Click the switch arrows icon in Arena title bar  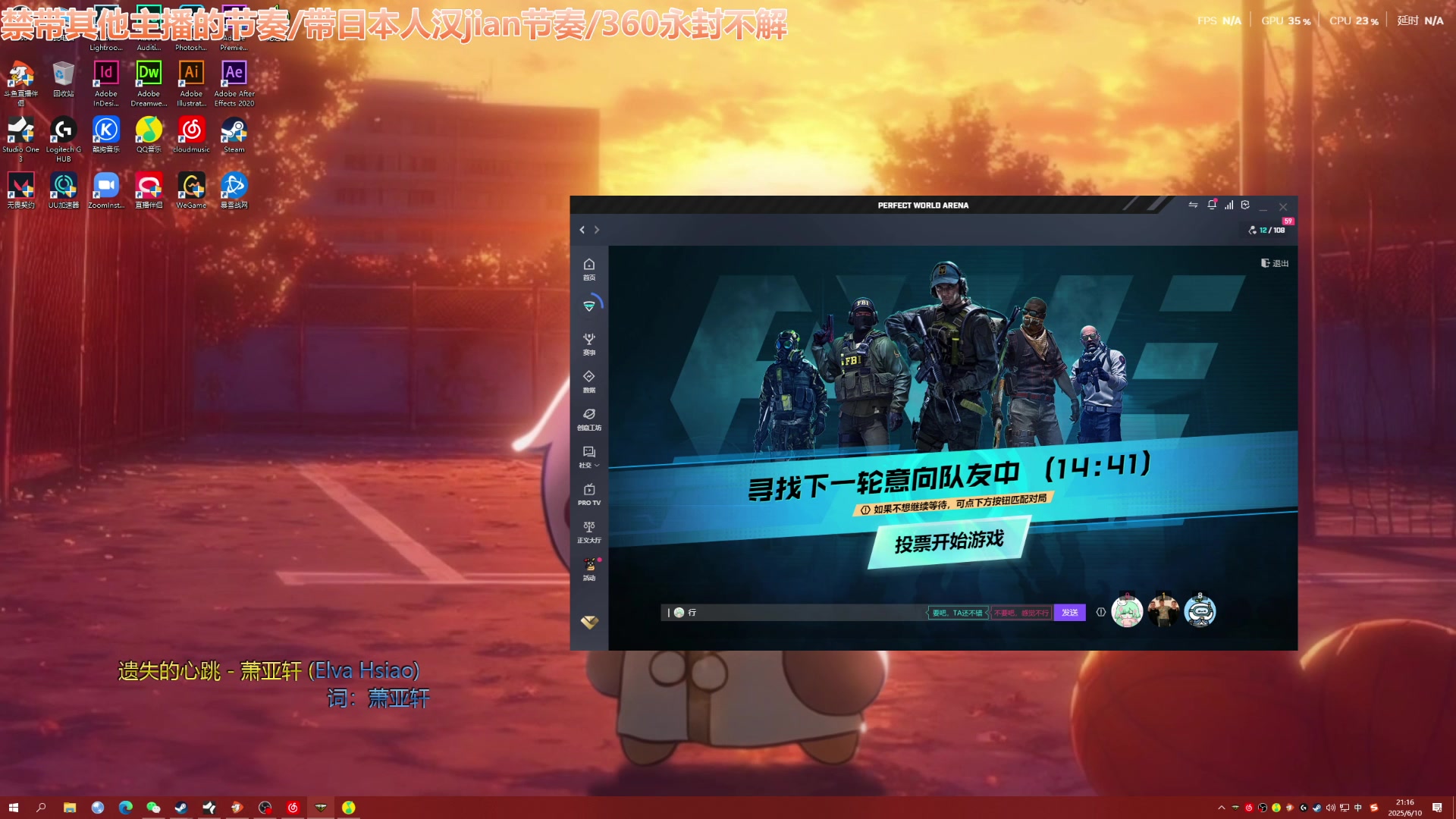pos(1193,205)
